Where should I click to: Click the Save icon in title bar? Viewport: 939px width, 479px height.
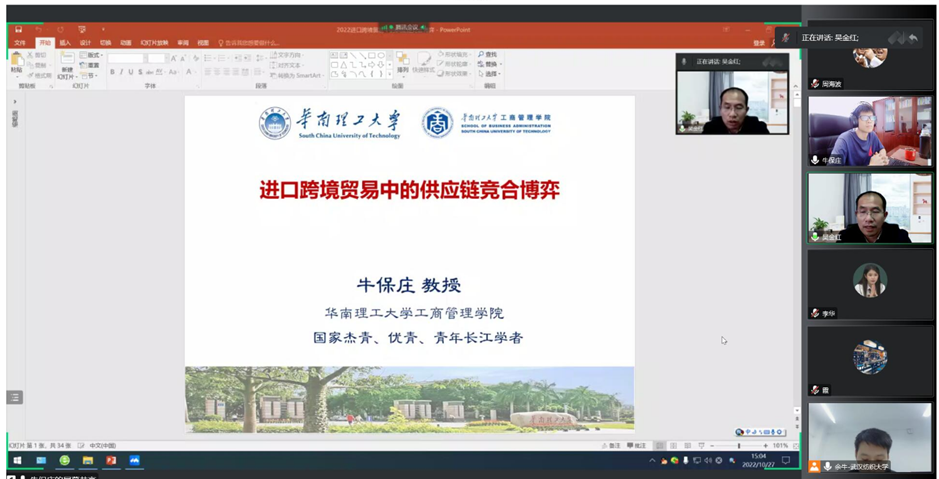coord(16,30)
